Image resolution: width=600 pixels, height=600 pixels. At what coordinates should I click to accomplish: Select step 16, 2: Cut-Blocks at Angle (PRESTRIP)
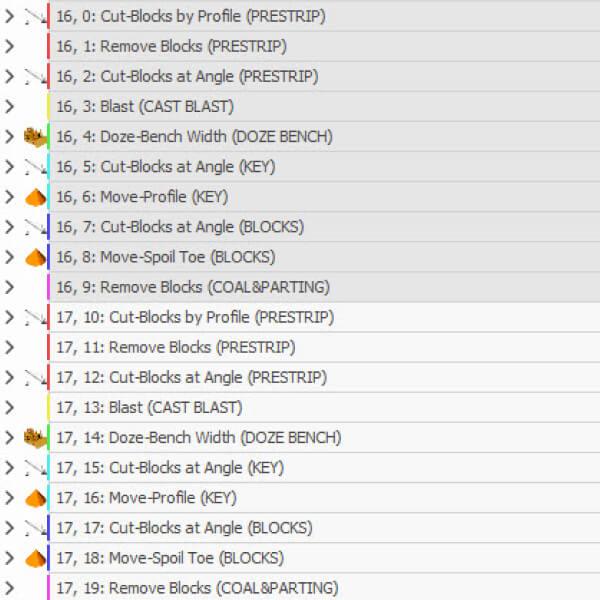[x=187, y=76]
